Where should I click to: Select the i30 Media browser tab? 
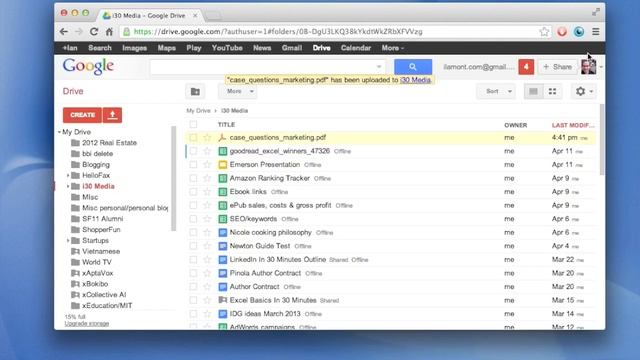(149, 16)
